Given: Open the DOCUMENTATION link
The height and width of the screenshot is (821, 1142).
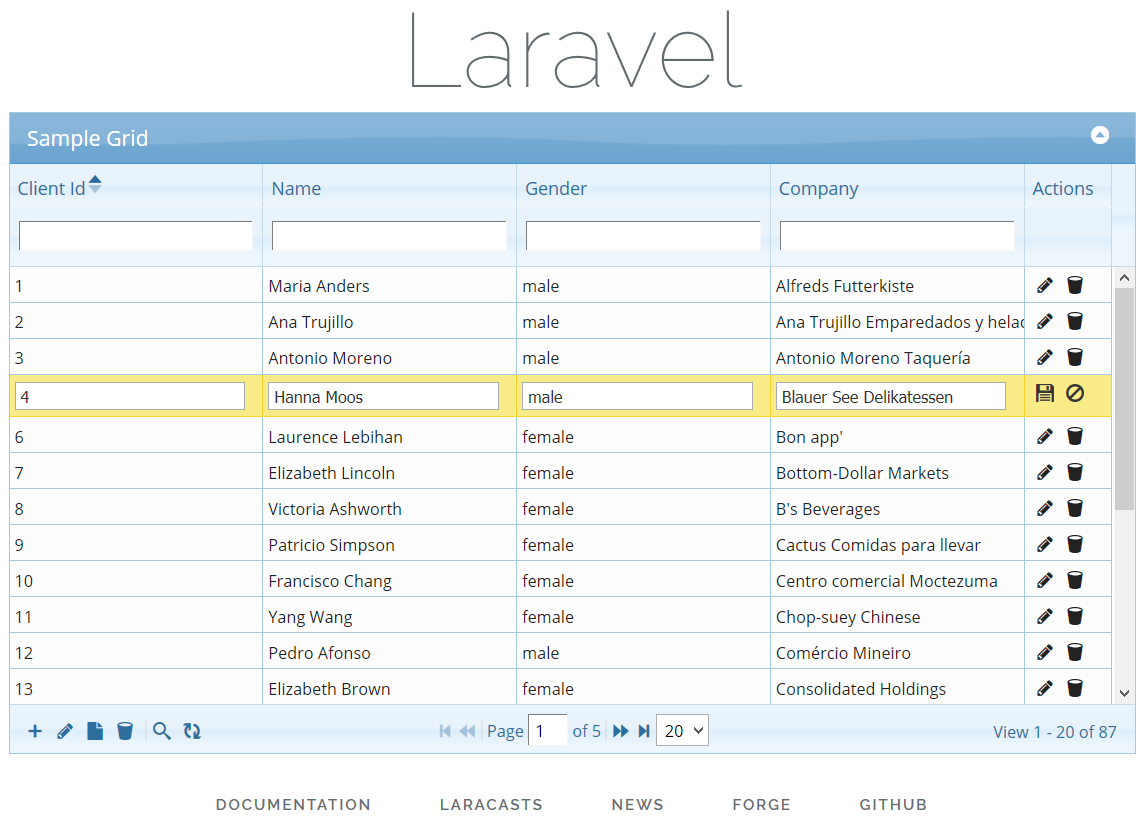Looking at the screenshot, I should [x=293, y=804].
